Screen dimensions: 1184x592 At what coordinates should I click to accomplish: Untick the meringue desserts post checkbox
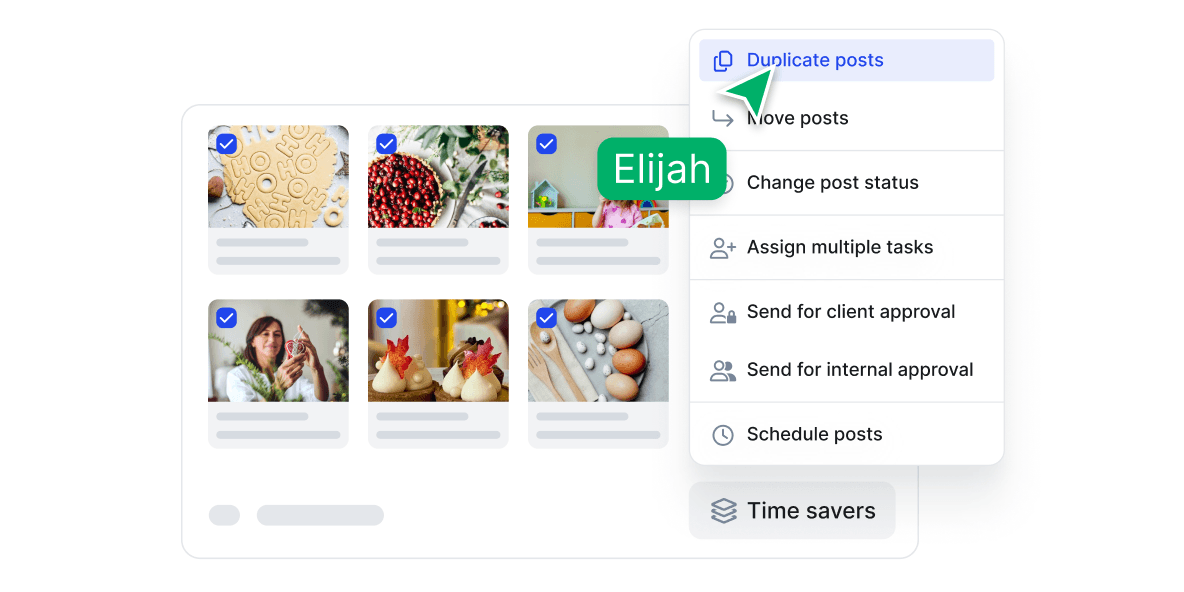[x=387, y=318]
